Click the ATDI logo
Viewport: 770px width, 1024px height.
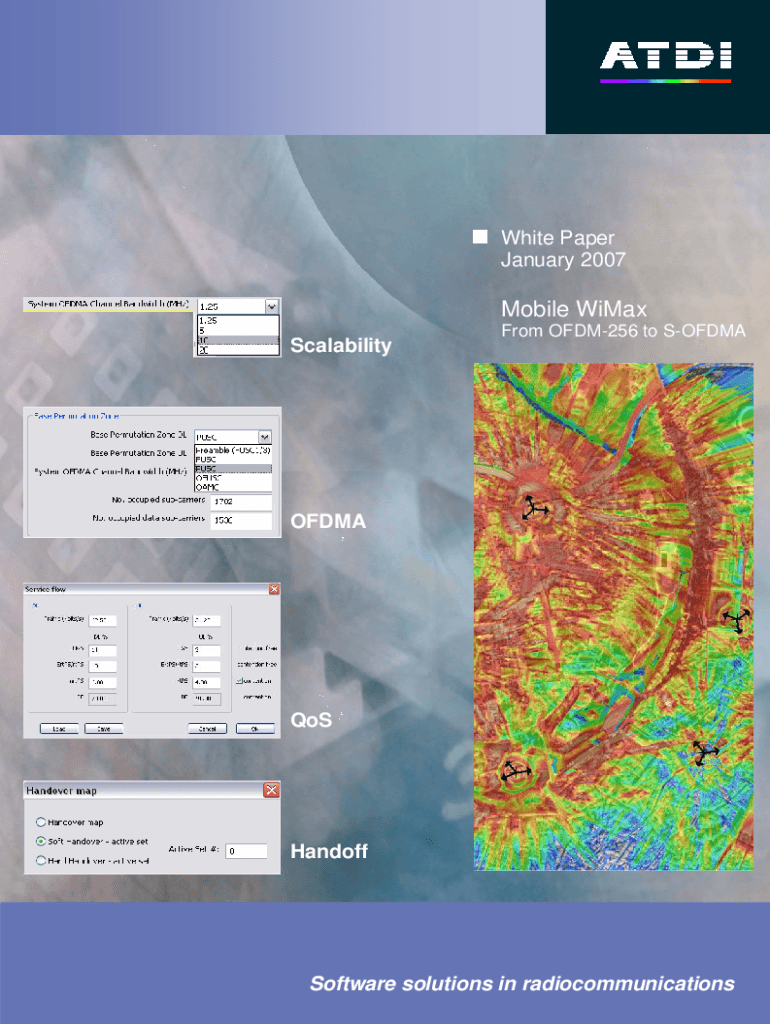tap(665, 60)
